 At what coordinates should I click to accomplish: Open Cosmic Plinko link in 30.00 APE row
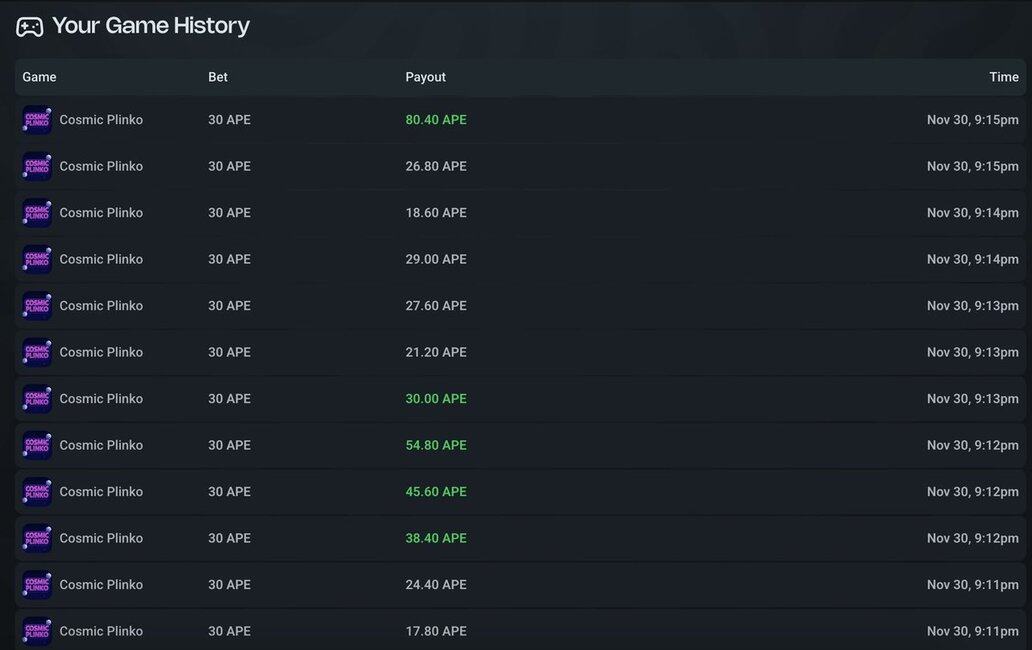(101, 399)
